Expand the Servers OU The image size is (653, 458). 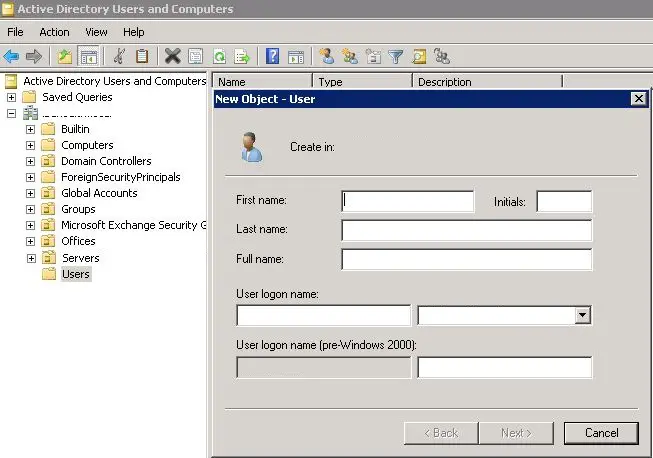pos(31,258)
